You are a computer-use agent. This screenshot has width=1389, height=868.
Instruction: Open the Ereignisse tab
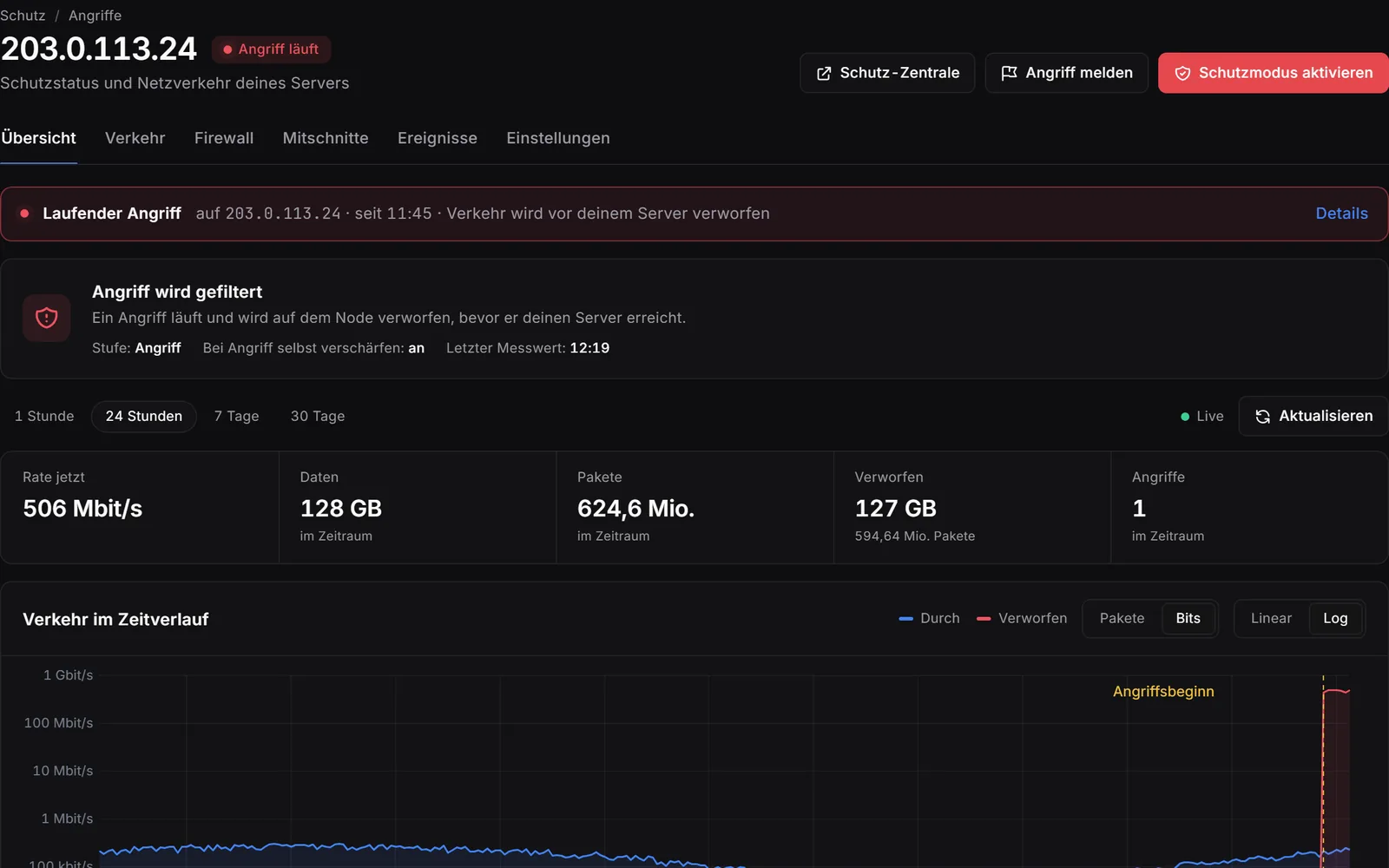pos(438,138)
